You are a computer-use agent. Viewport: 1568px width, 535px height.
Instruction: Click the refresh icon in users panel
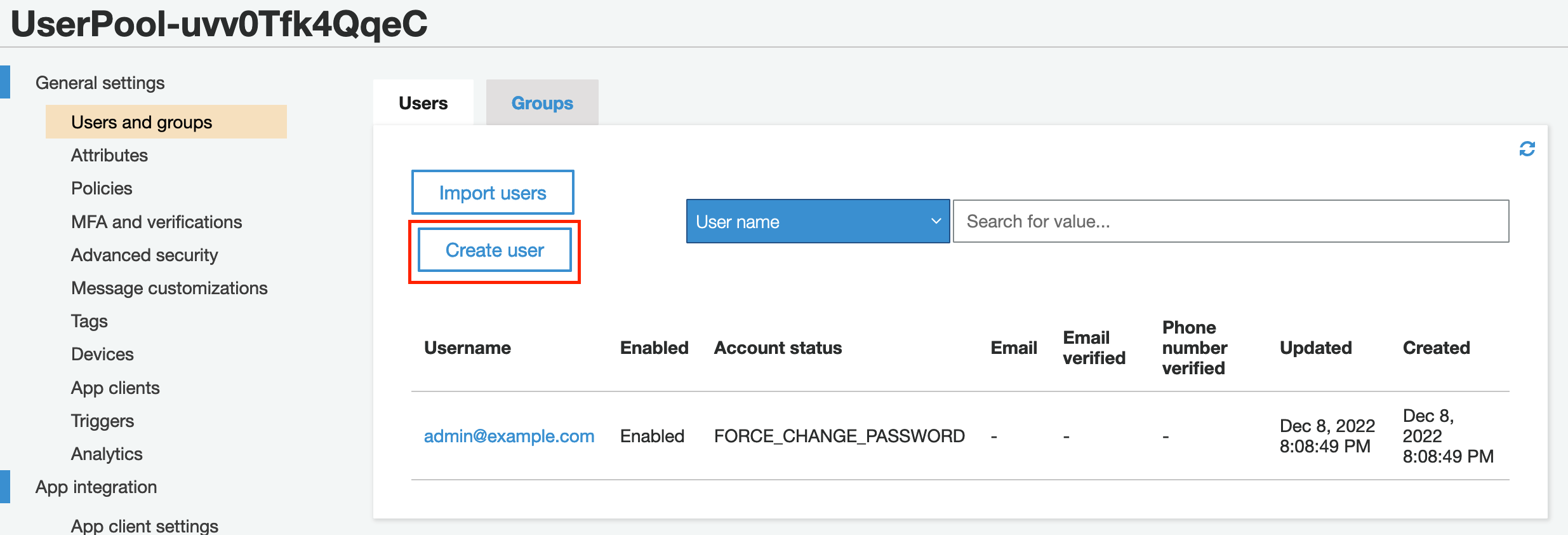[x=1527, y=149]
